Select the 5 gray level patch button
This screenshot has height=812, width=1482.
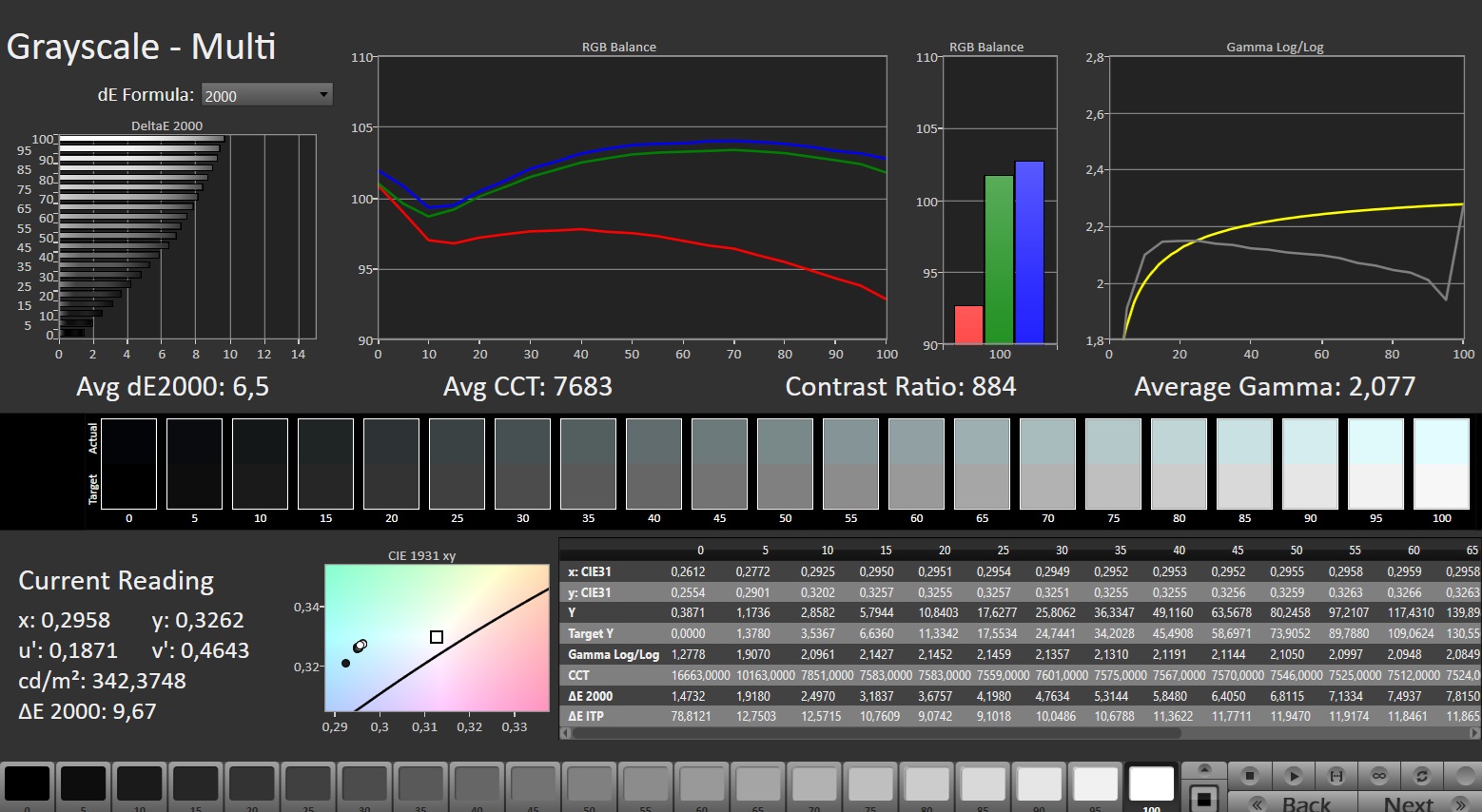(x=84, y=787)
